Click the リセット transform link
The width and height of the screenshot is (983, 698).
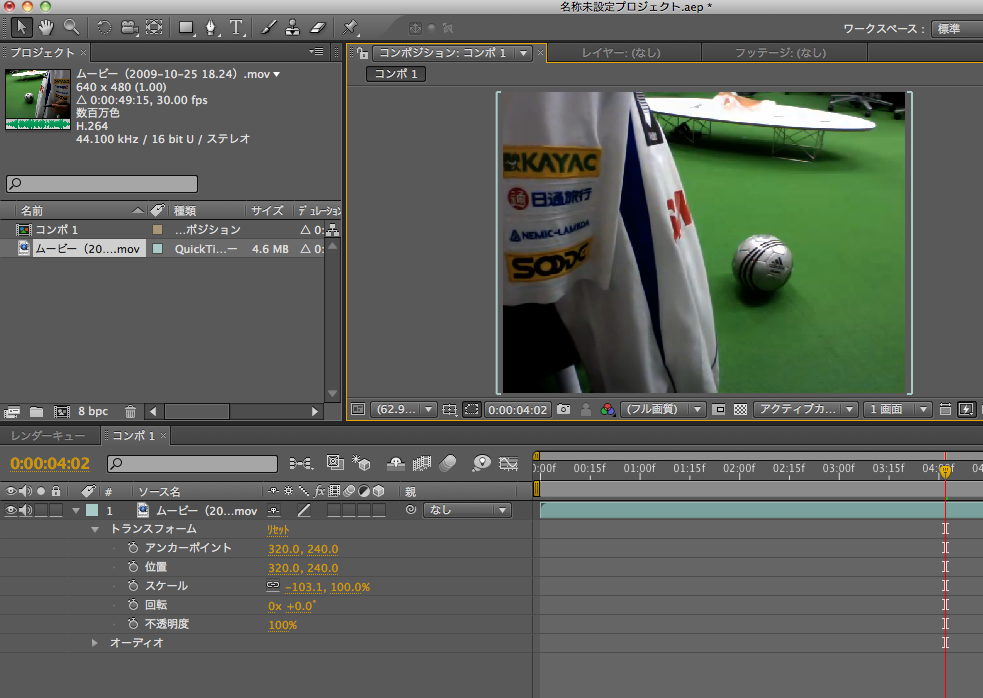pos(278,530)
